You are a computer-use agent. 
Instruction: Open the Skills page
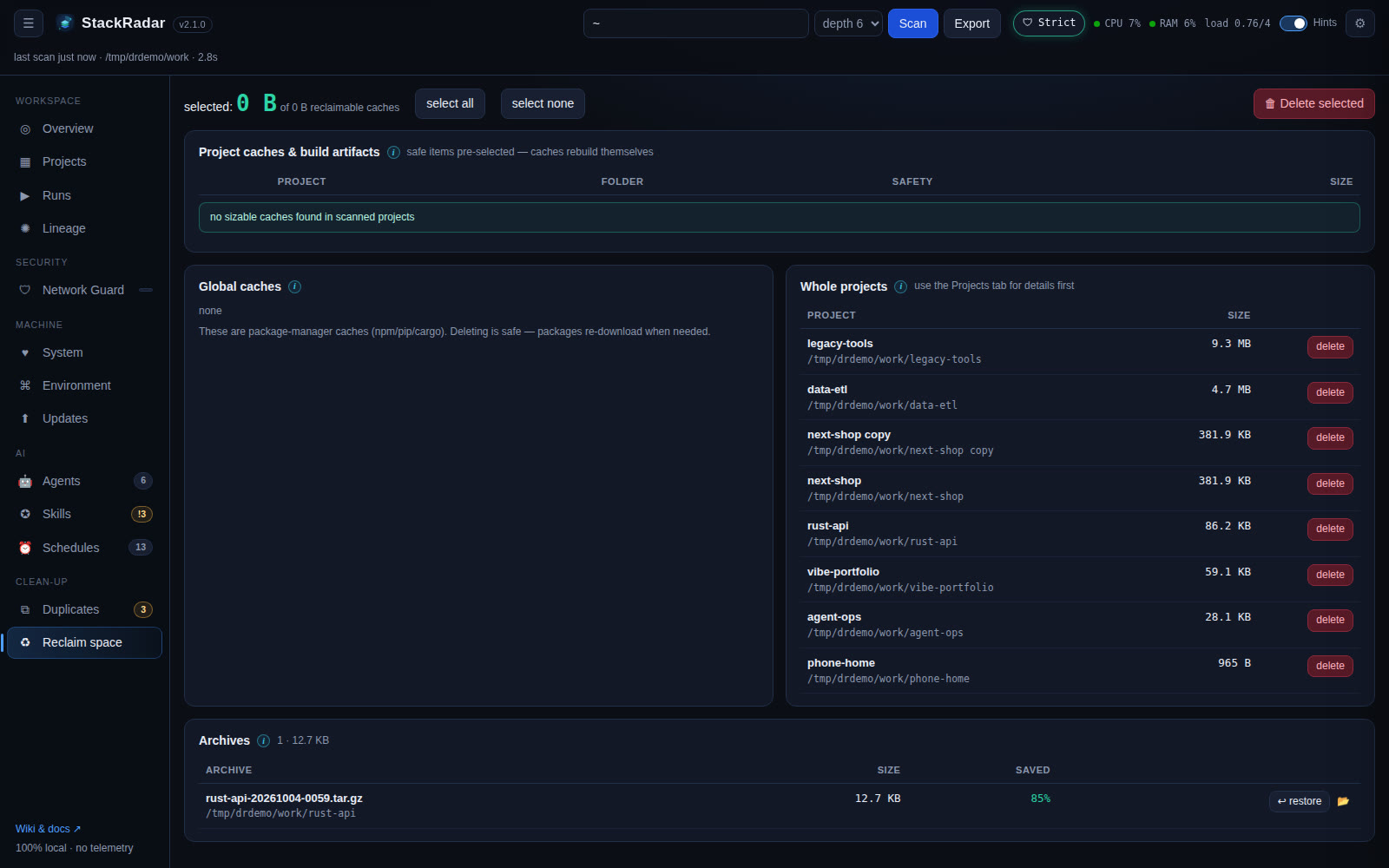tap(84, 514)
